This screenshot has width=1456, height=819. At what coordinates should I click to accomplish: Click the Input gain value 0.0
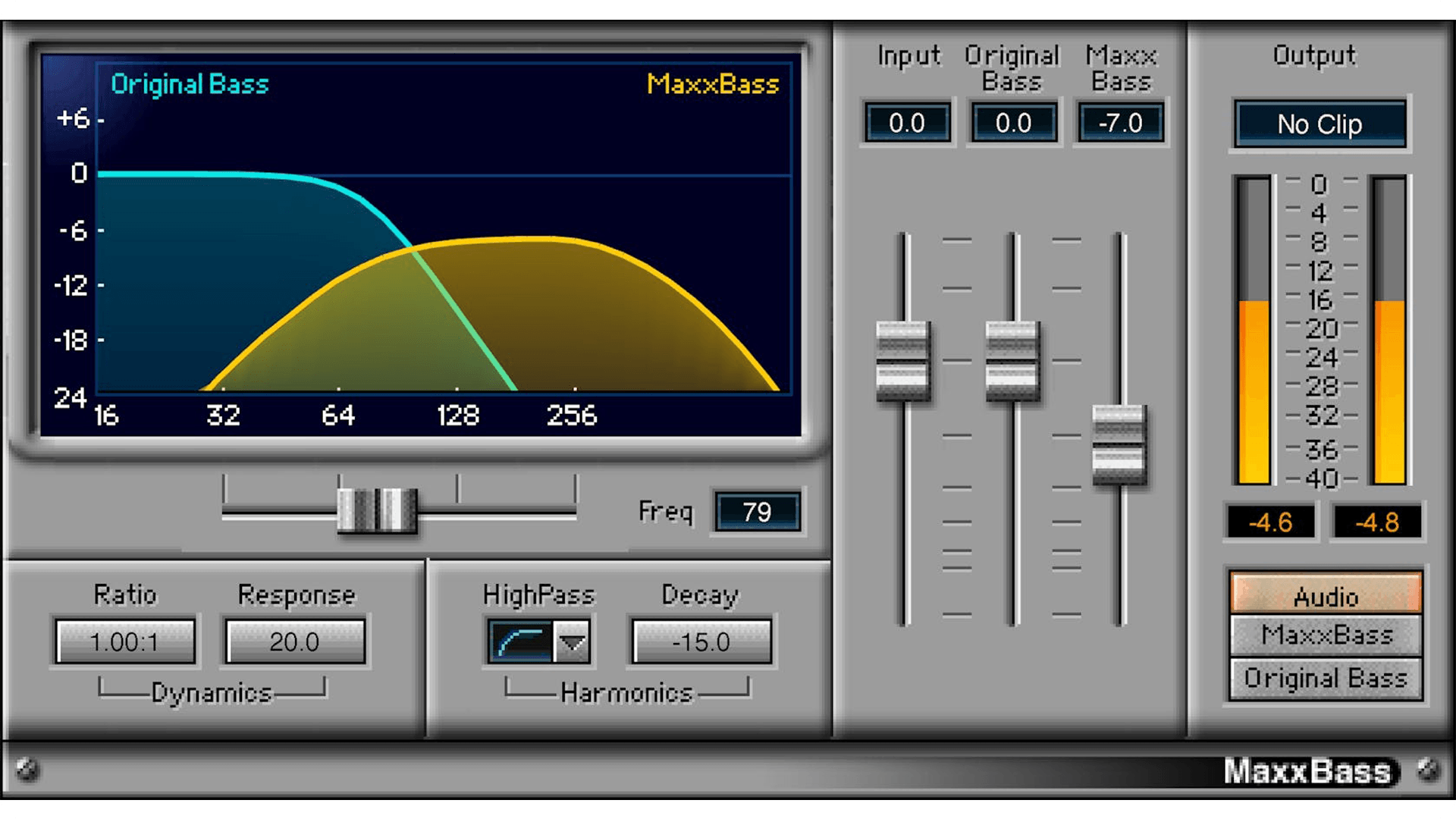[907, 122]
